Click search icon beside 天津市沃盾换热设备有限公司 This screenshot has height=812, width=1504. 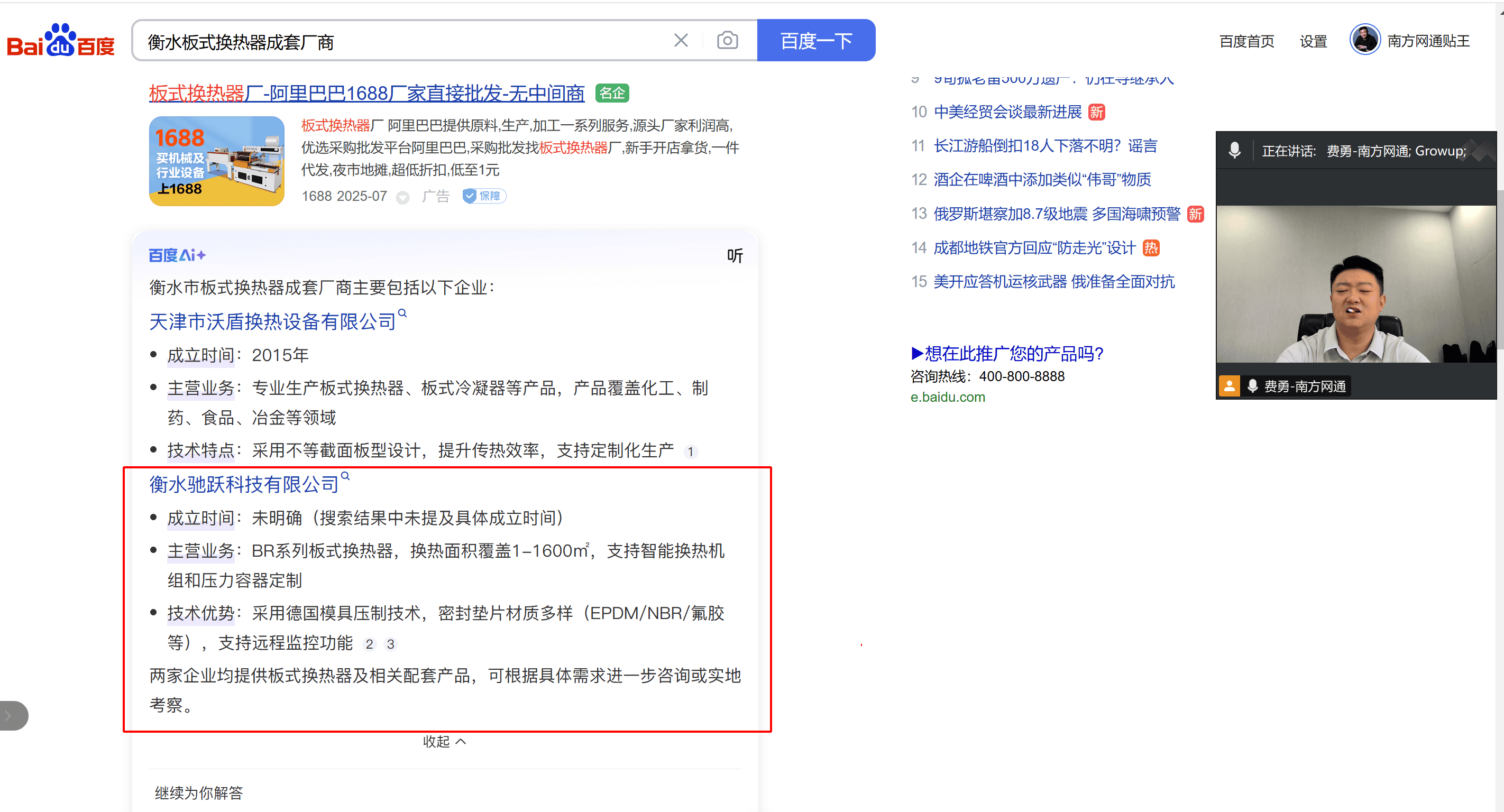point(402,313)
